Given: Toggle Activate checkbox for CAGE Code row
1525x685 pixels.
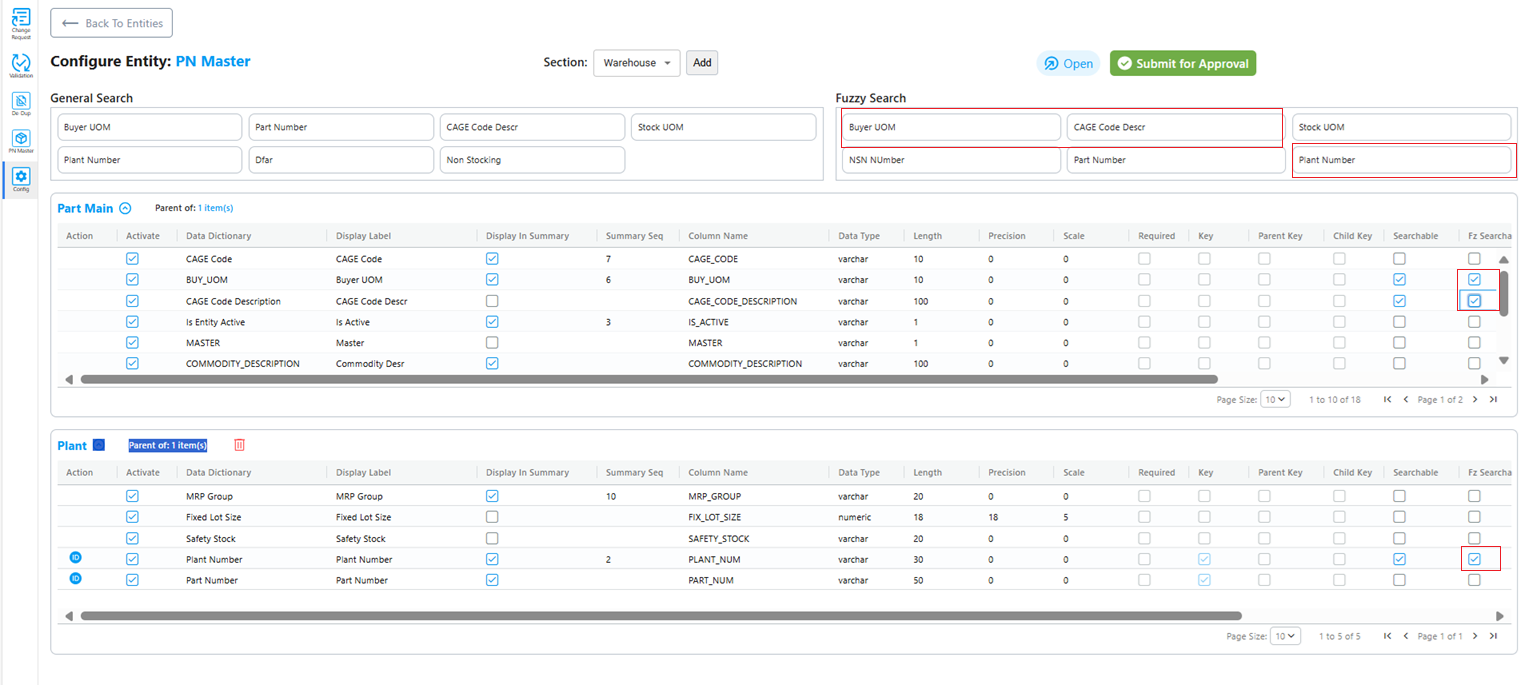Looking at the screenshot, I should point(132,259).
